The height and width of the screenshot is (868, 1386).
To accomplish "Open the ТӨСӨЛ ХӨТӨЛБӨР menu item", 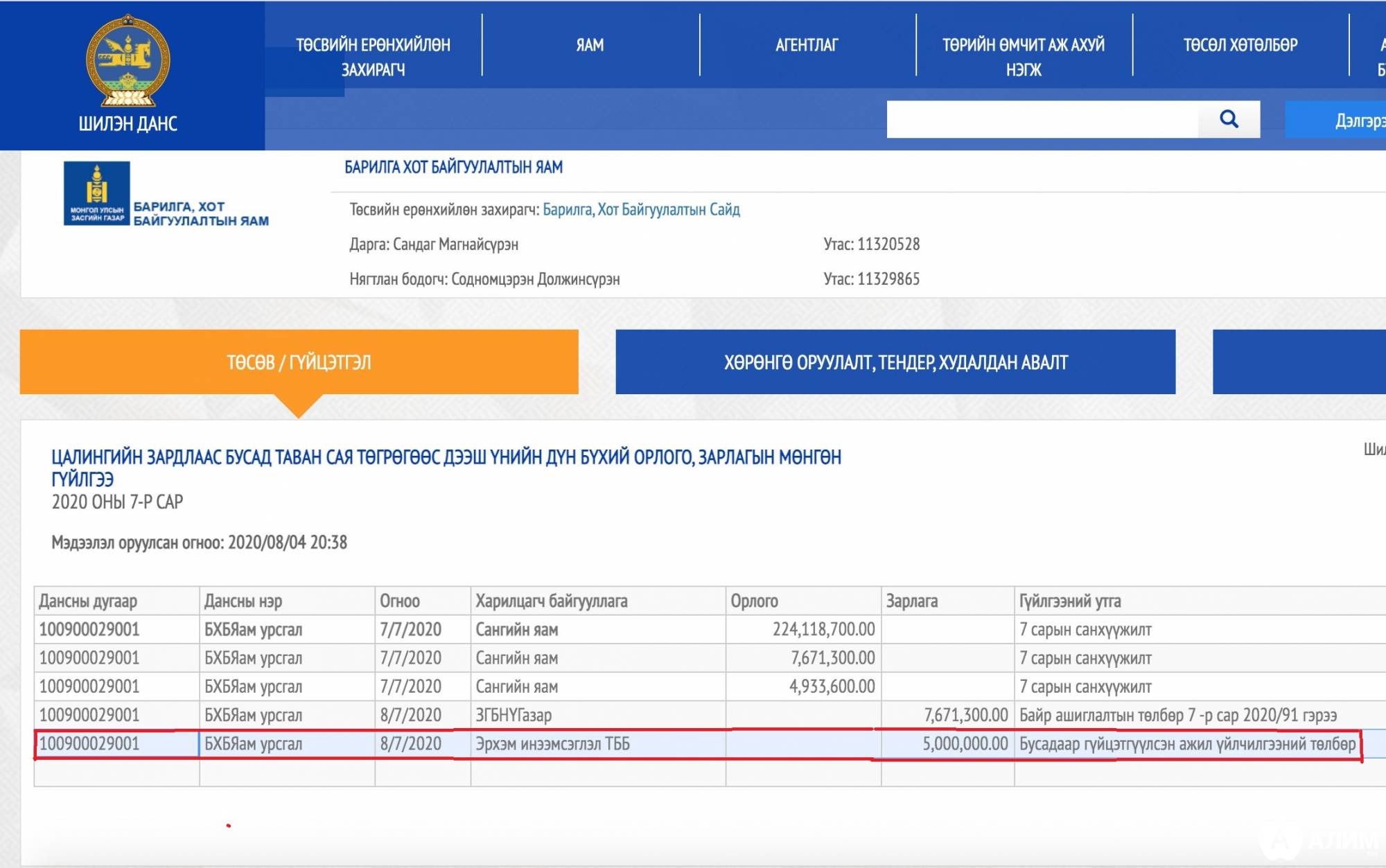I will coord(1240,45).
